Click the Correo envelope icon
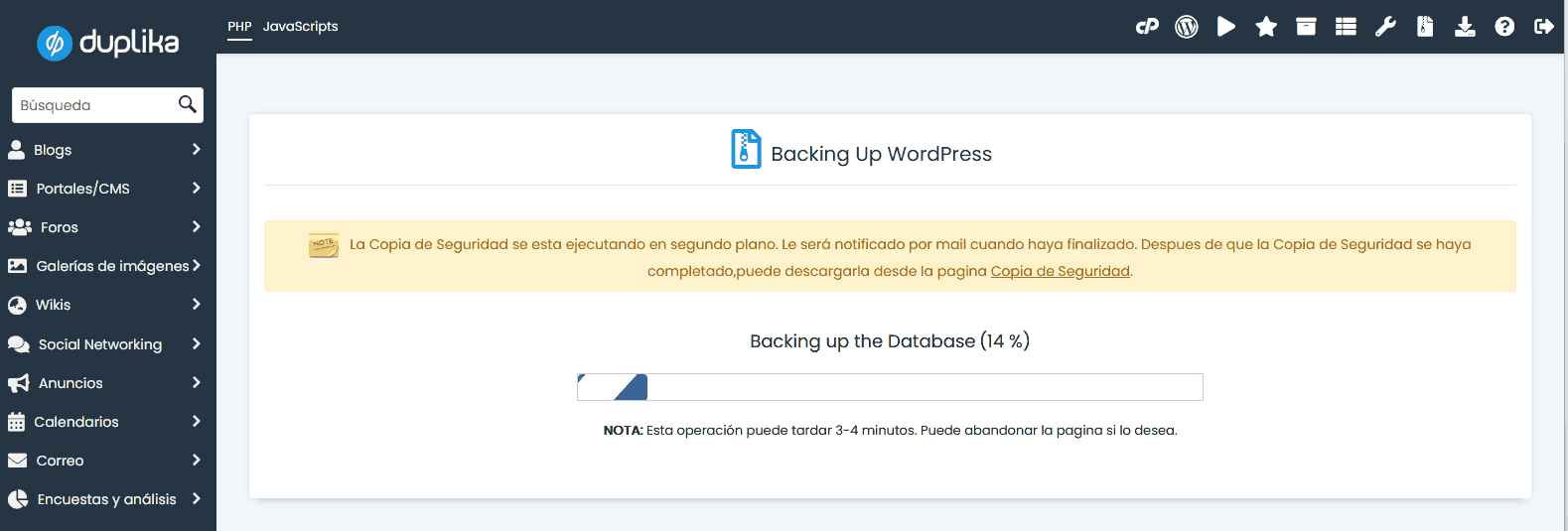 (x=17, y=461)
